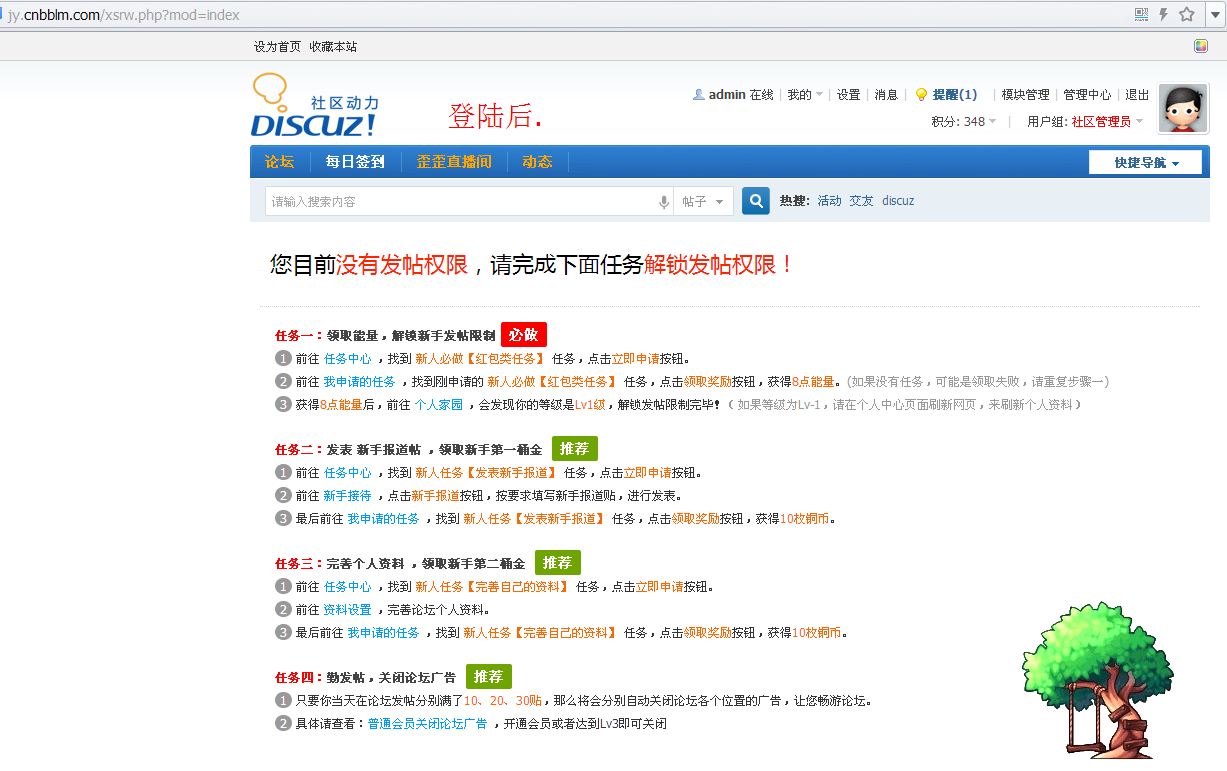Image resolution: width=1227 pixels, height=771 pixels.
Task: Expand the 我的 dropdown menu
Action: pyautogui.click(x=805, y=95)
